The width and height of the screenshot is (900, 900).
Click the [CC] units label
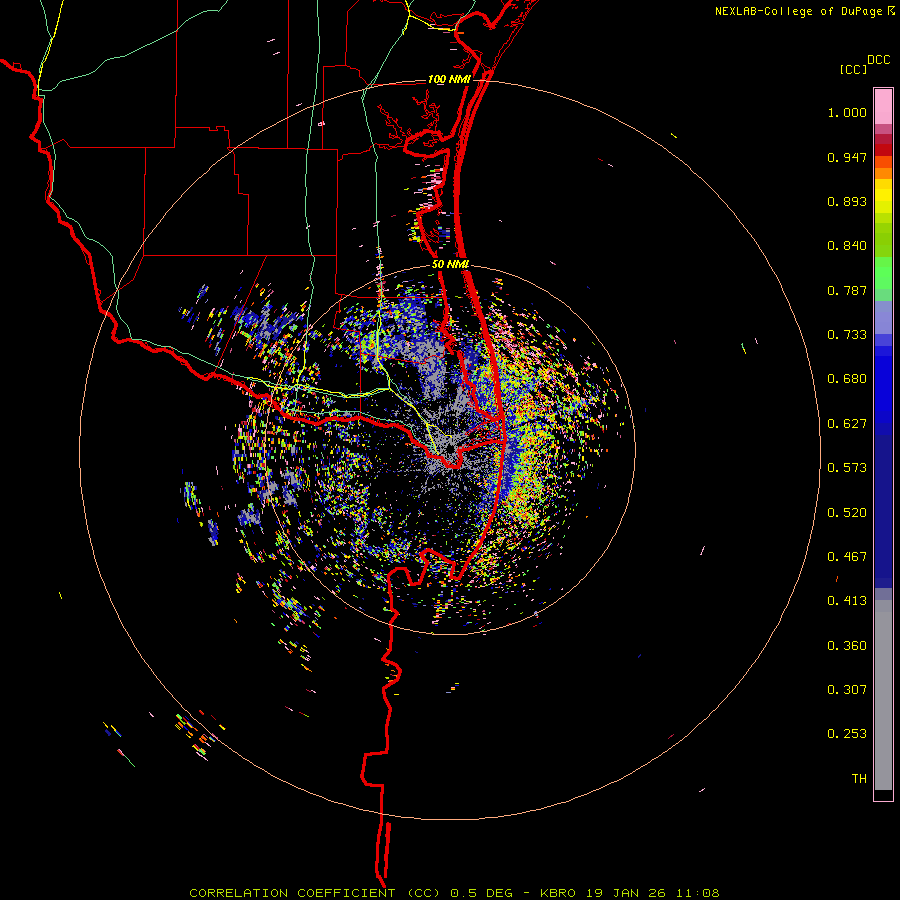click(x=853, y=69)
